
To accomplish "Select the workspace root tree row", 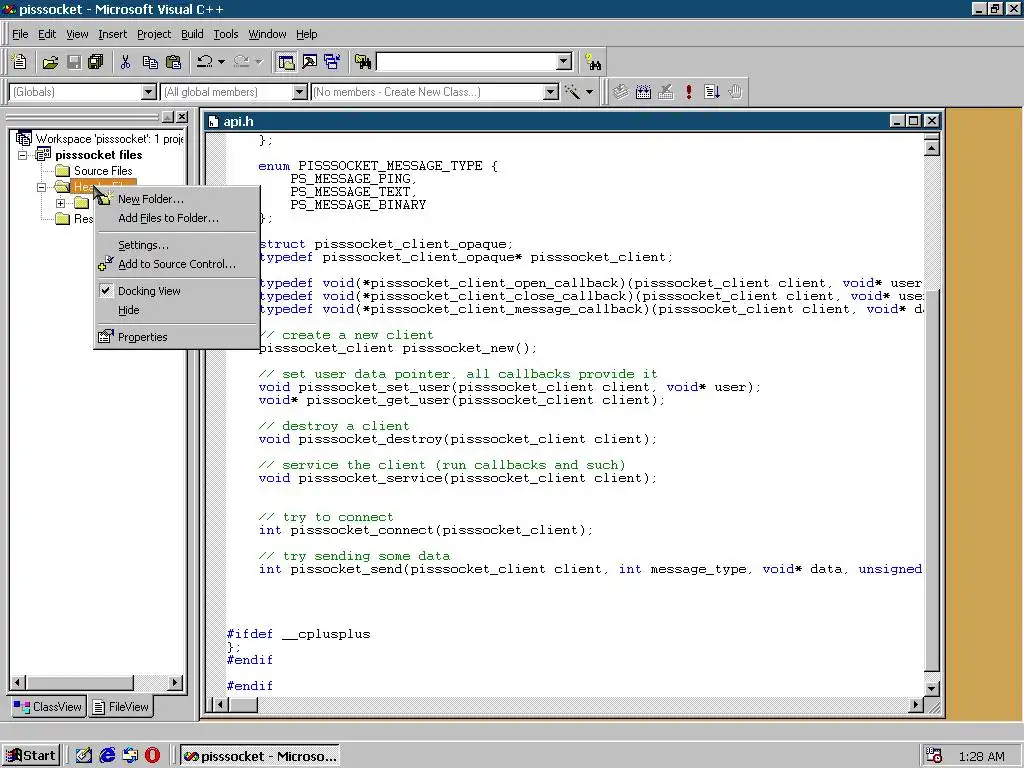I will 109,138.
